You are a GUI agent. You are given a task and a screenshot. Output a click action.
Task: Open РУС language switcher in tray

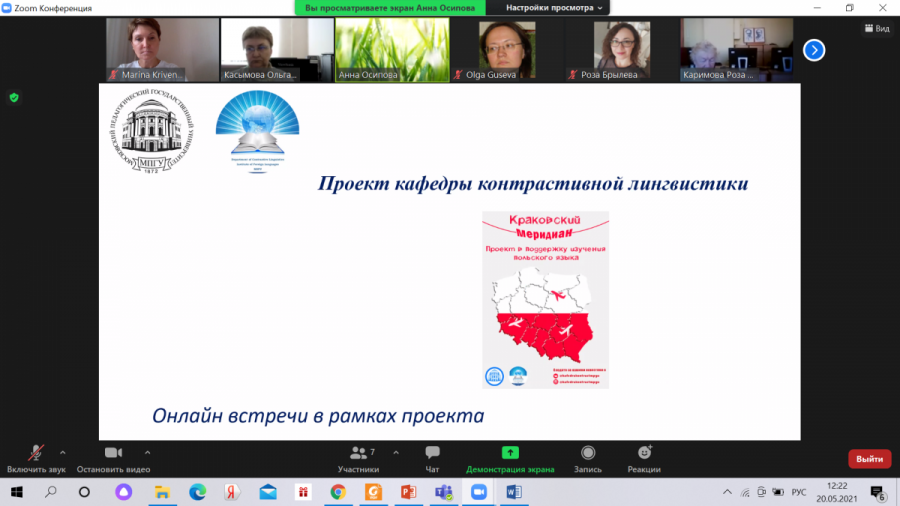point(799,492)
